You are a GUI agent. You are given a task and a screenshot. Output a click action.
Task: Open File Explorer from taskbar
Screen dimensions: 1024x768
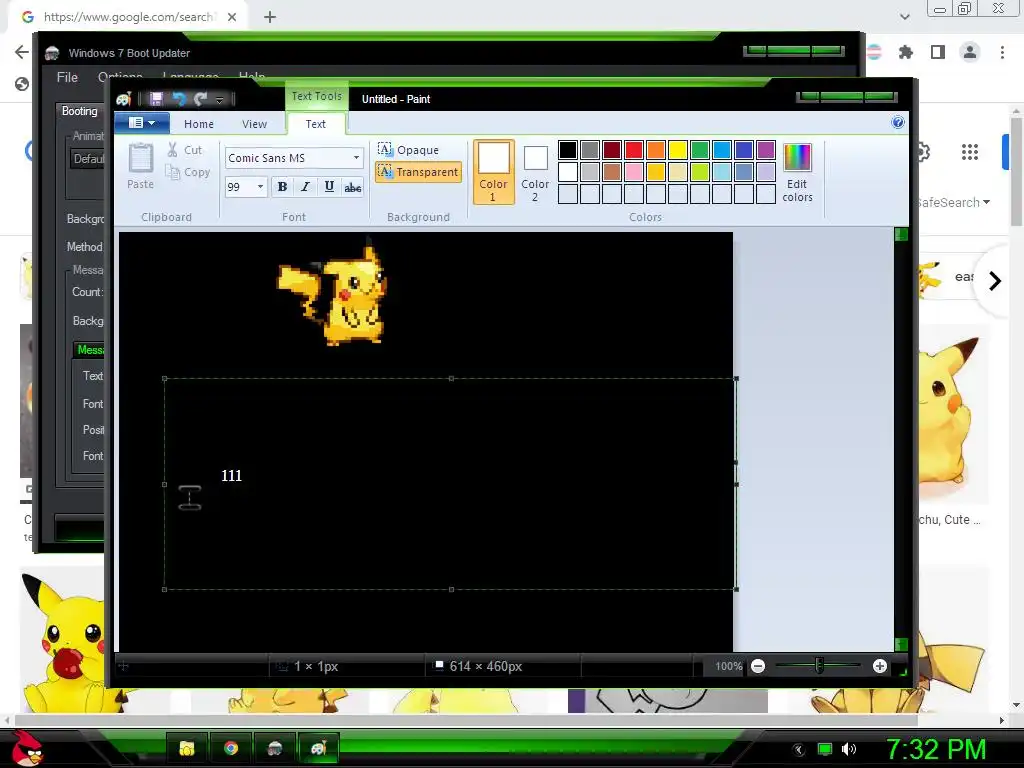tap(187, 748)
